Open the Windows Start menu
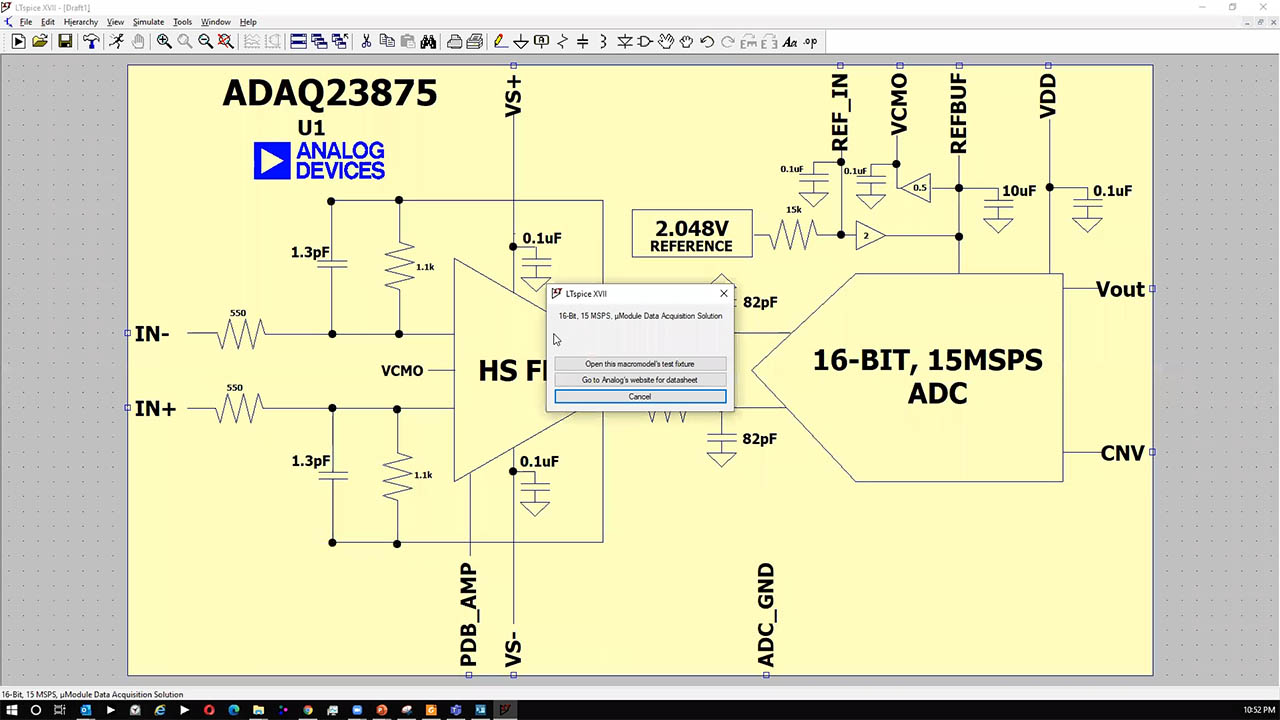 coord(11,710)
